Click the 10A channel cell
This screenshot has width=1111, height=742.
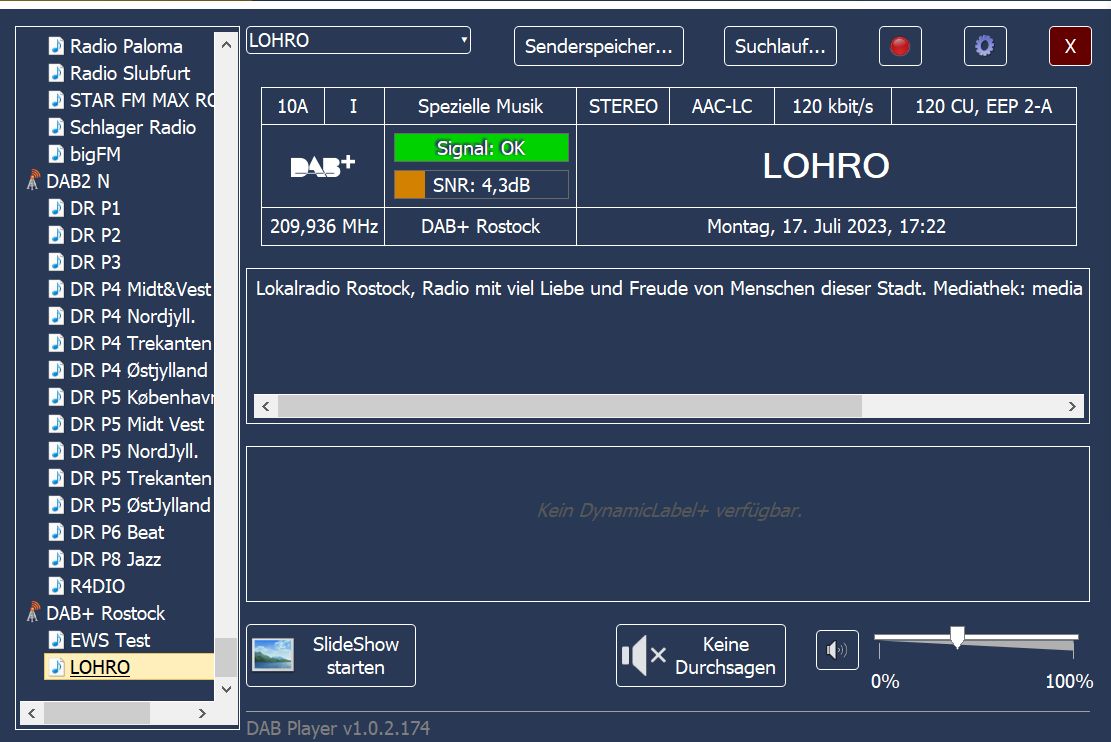point(293,106)
